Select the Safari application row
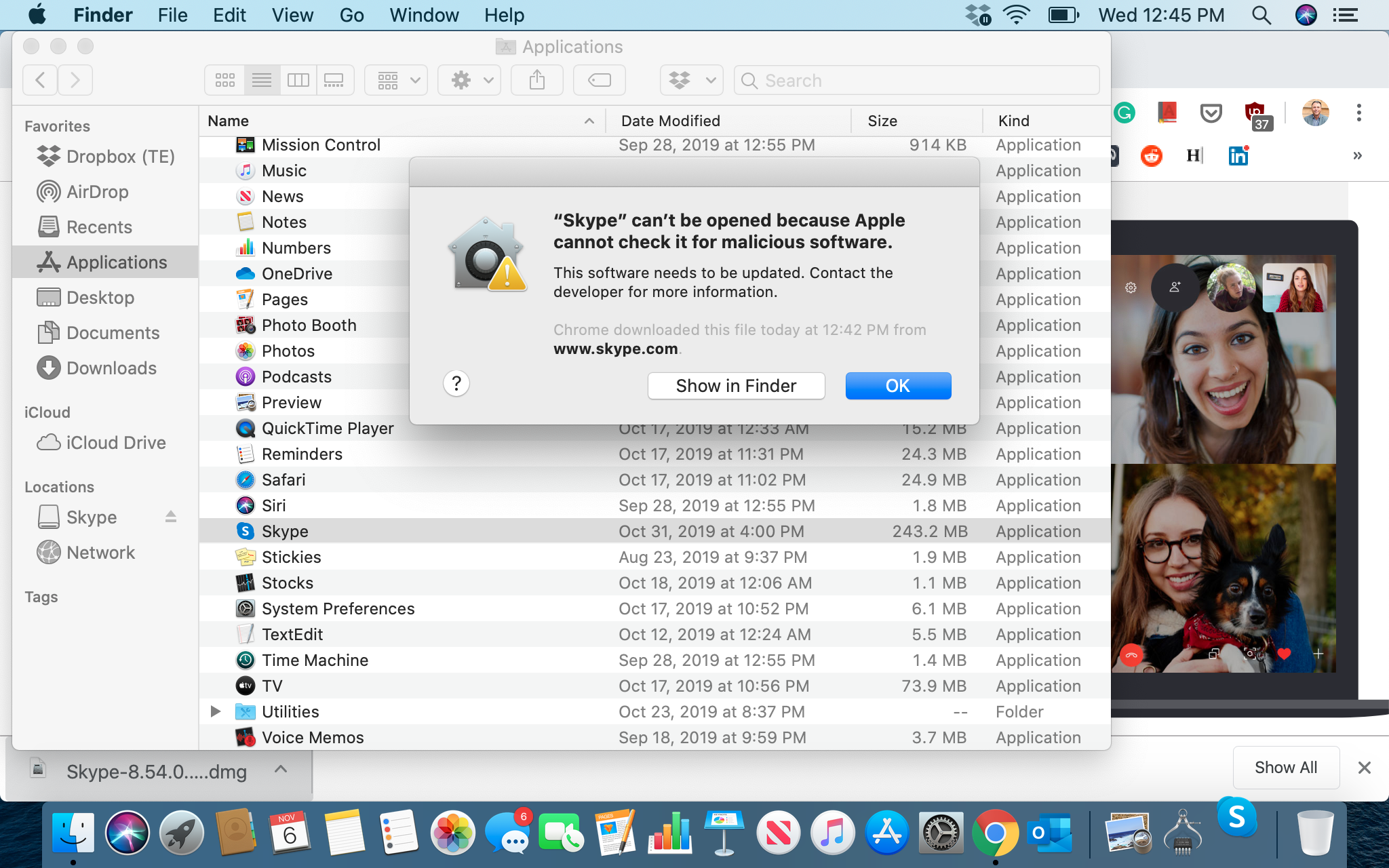 click(654, 479)
